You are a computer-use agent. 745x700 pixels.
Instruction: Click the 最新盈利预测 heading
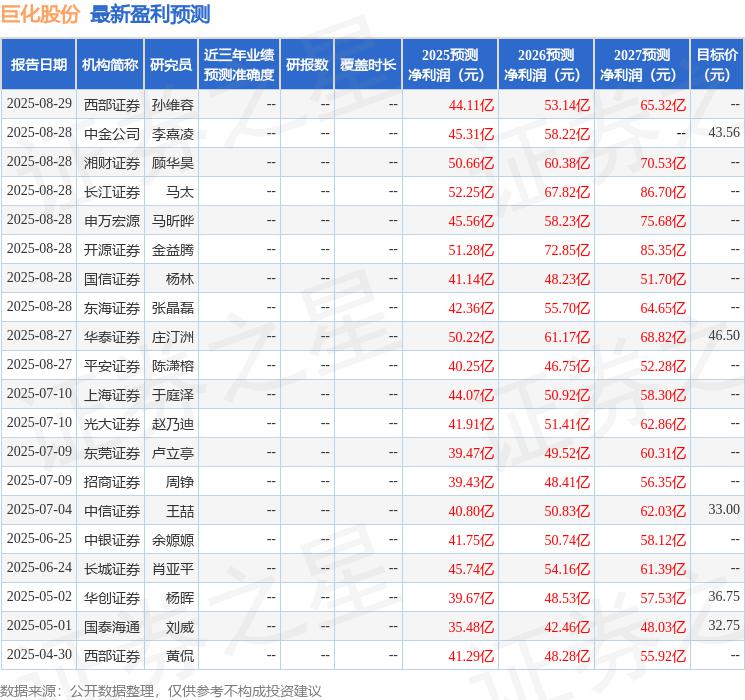pos(150,14)
